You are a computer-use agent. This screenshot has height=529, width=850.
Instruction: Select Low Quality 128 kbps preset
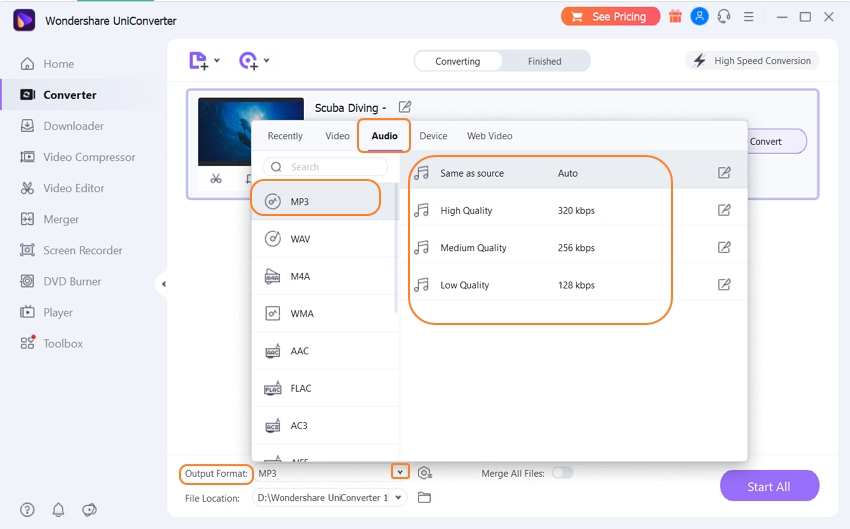click(574, 285)
